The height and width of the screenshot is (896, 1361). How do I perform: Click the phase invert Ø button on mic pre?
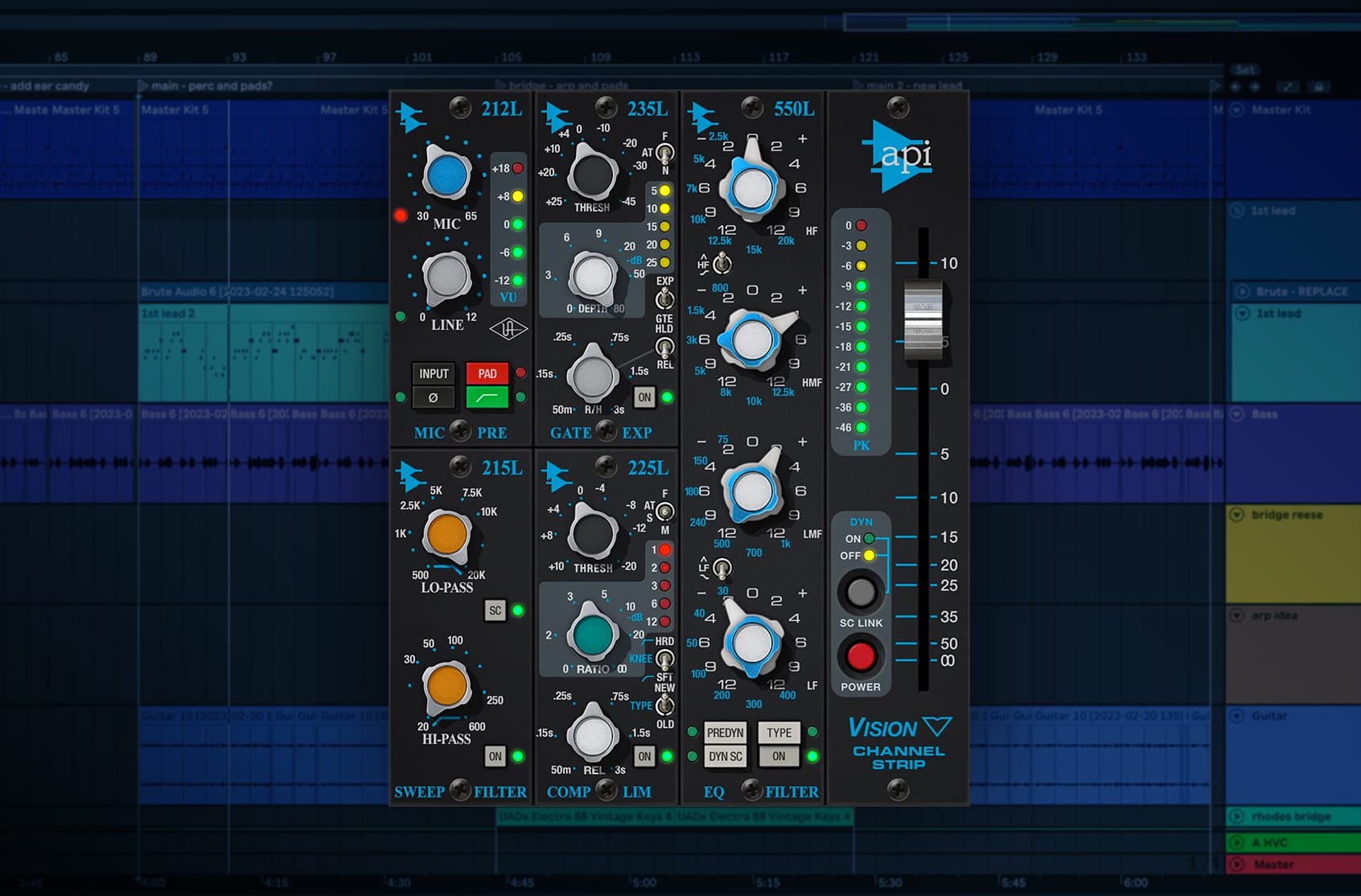click(434, 397)
